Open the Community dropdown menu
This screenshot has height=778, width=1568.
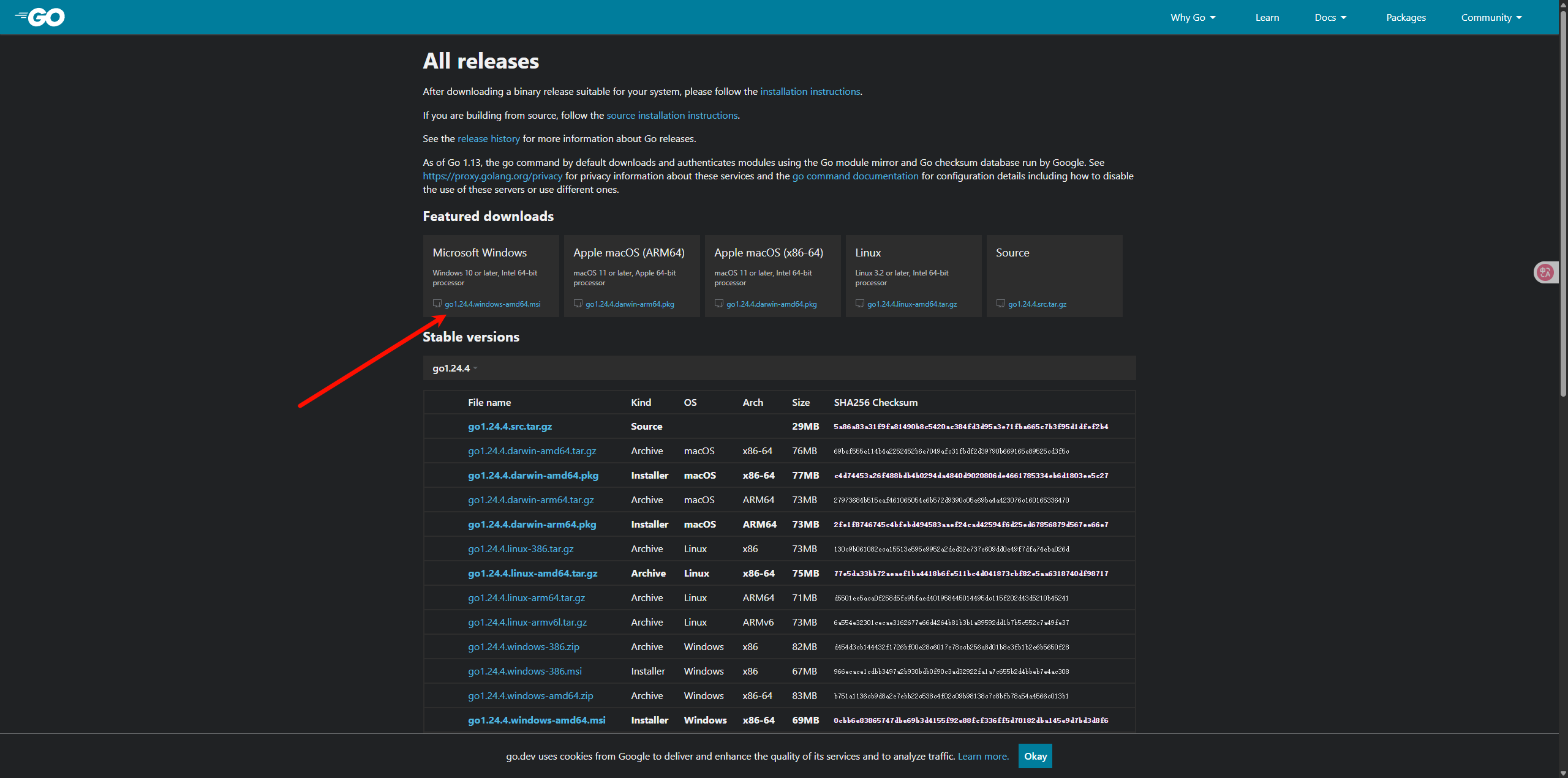[1491, 17]
